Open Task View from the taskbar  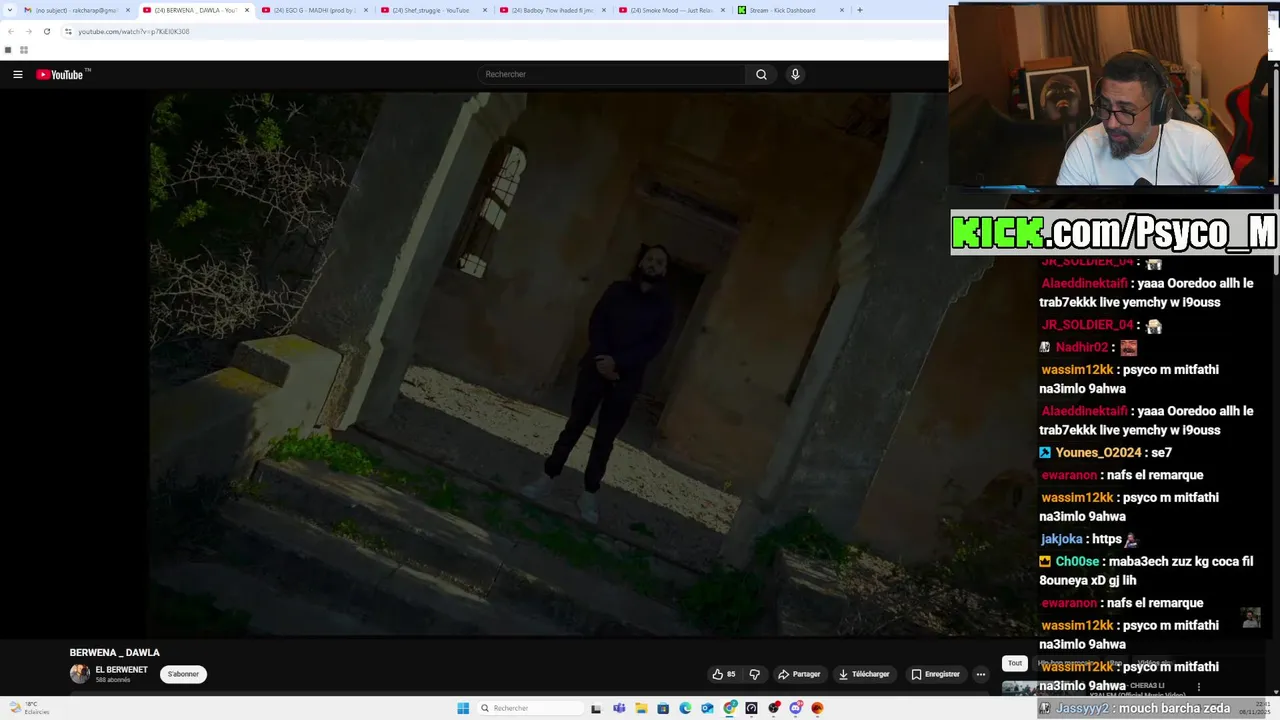596,708
